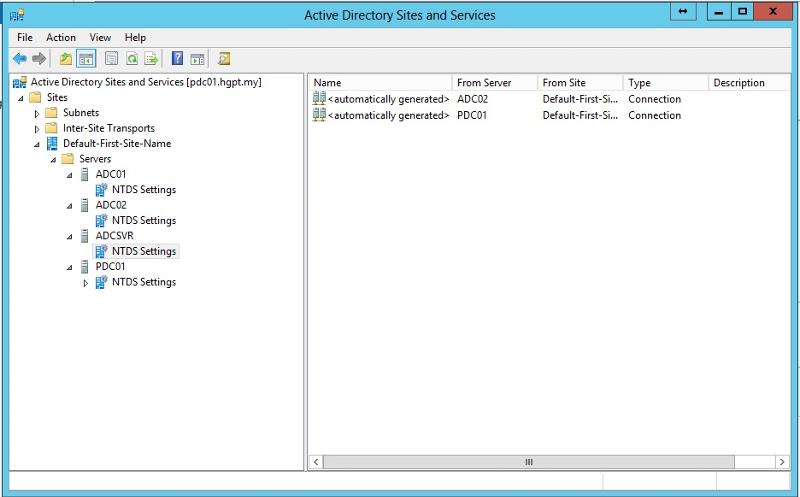Click the PDC01 From Server cell
This screenshot has width=800, height=497.
click(x=472, y=115)
